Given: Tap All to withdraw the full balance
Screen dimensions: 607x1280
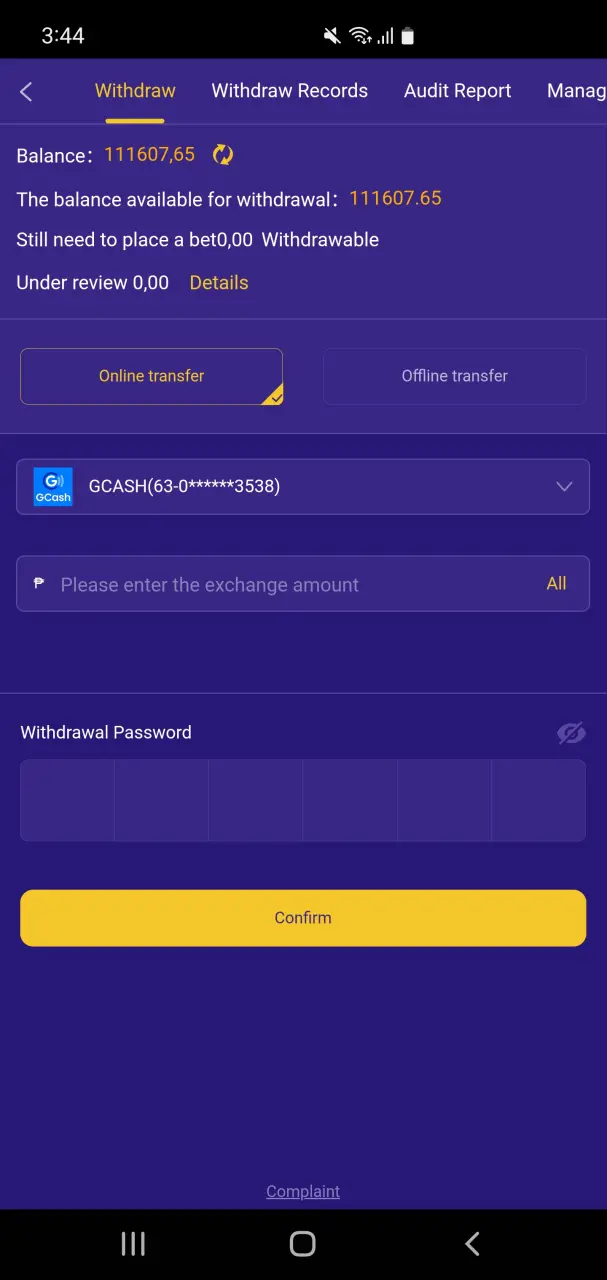Looking at the screenshot, I should (x=557, y=584).
